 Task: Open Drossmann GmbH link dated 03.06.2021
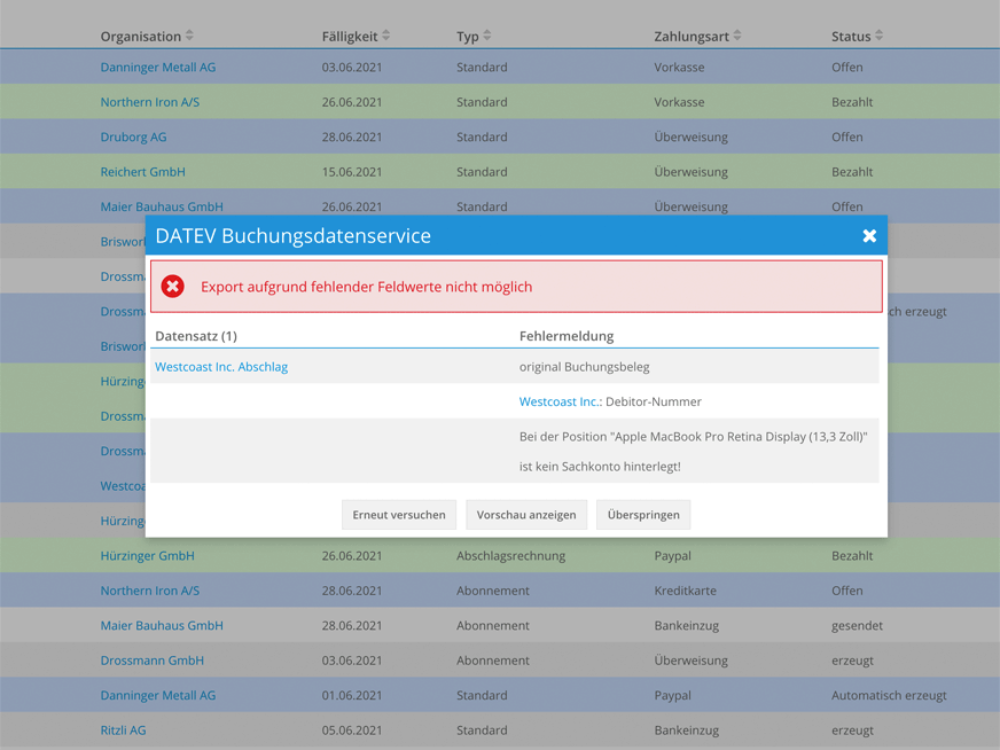coord(152,660)
